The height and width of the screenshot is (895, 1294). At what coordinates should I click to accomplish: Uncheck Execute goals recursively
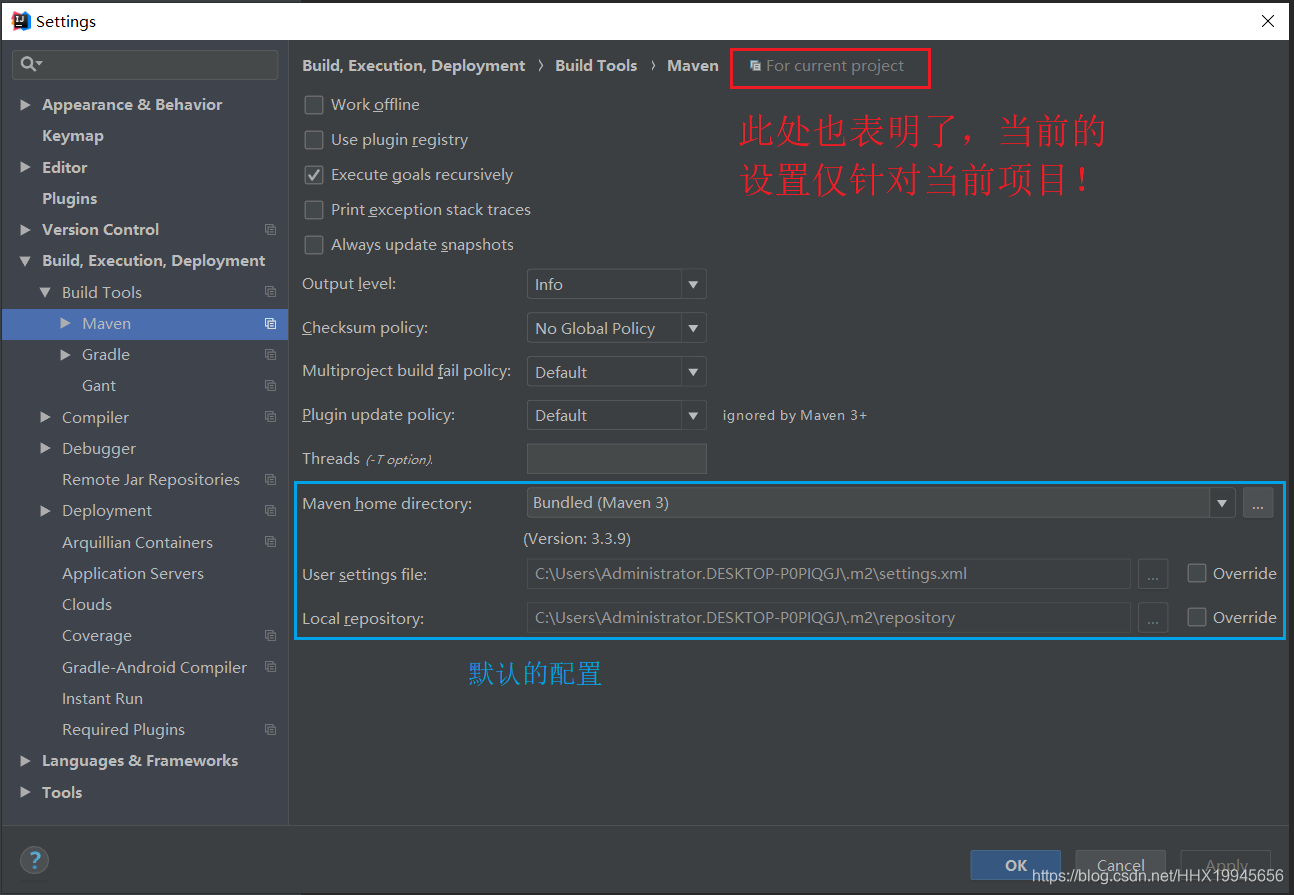pyautogui.click(x=314, y=175)
